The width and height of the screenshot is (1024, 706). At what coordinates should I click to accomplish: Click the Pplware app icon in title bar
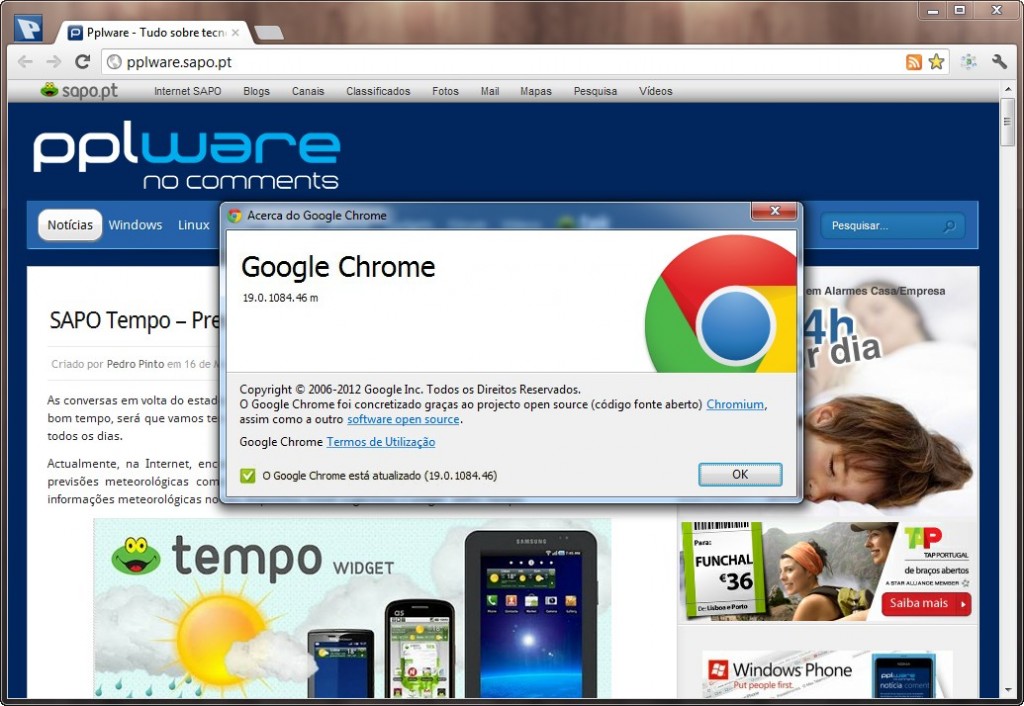tap(28, 28)
